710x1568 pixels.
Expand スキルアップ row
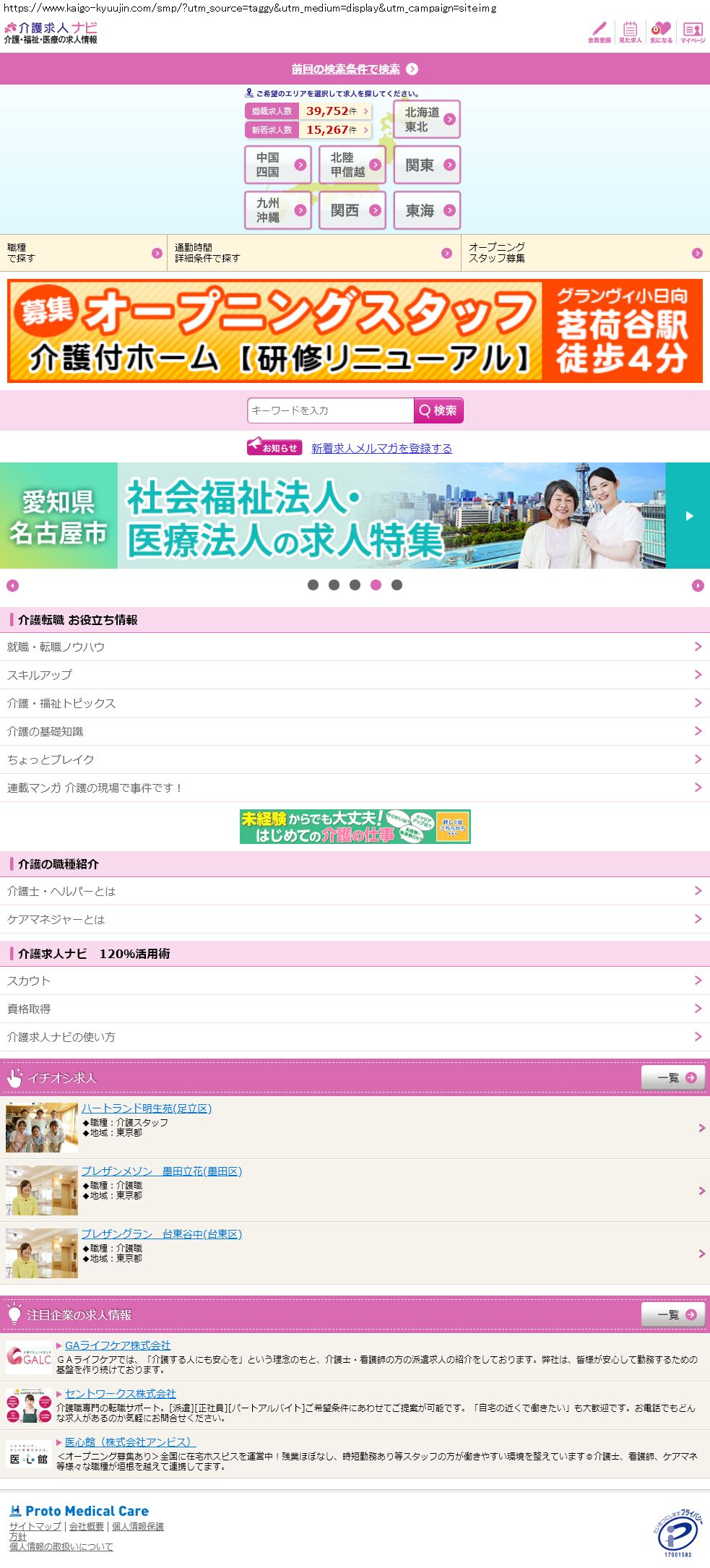click(355, 675)
